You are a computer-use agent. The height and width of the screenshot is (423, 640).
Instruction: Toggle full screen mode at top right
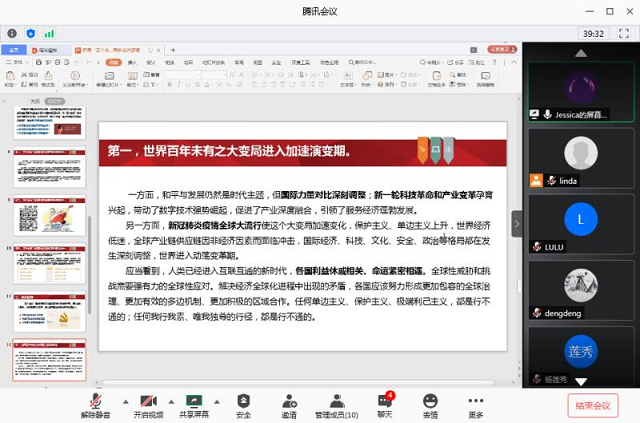[626, 33]
